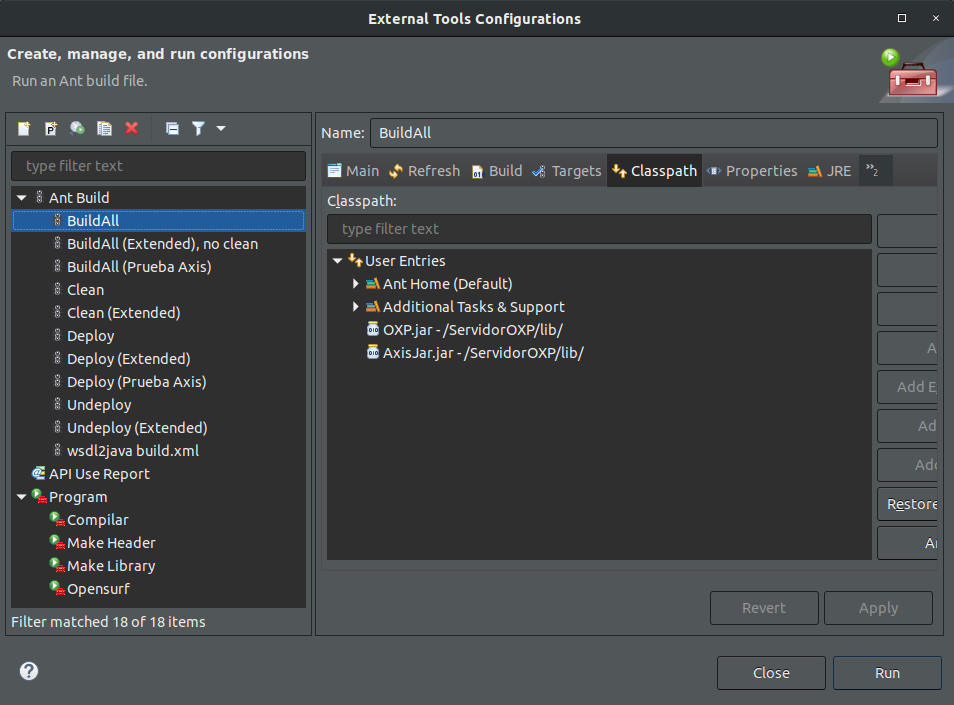Select OXP.jar classpath entry
The height and width of the screenshot is (705, 954).
tap(472, 330)
